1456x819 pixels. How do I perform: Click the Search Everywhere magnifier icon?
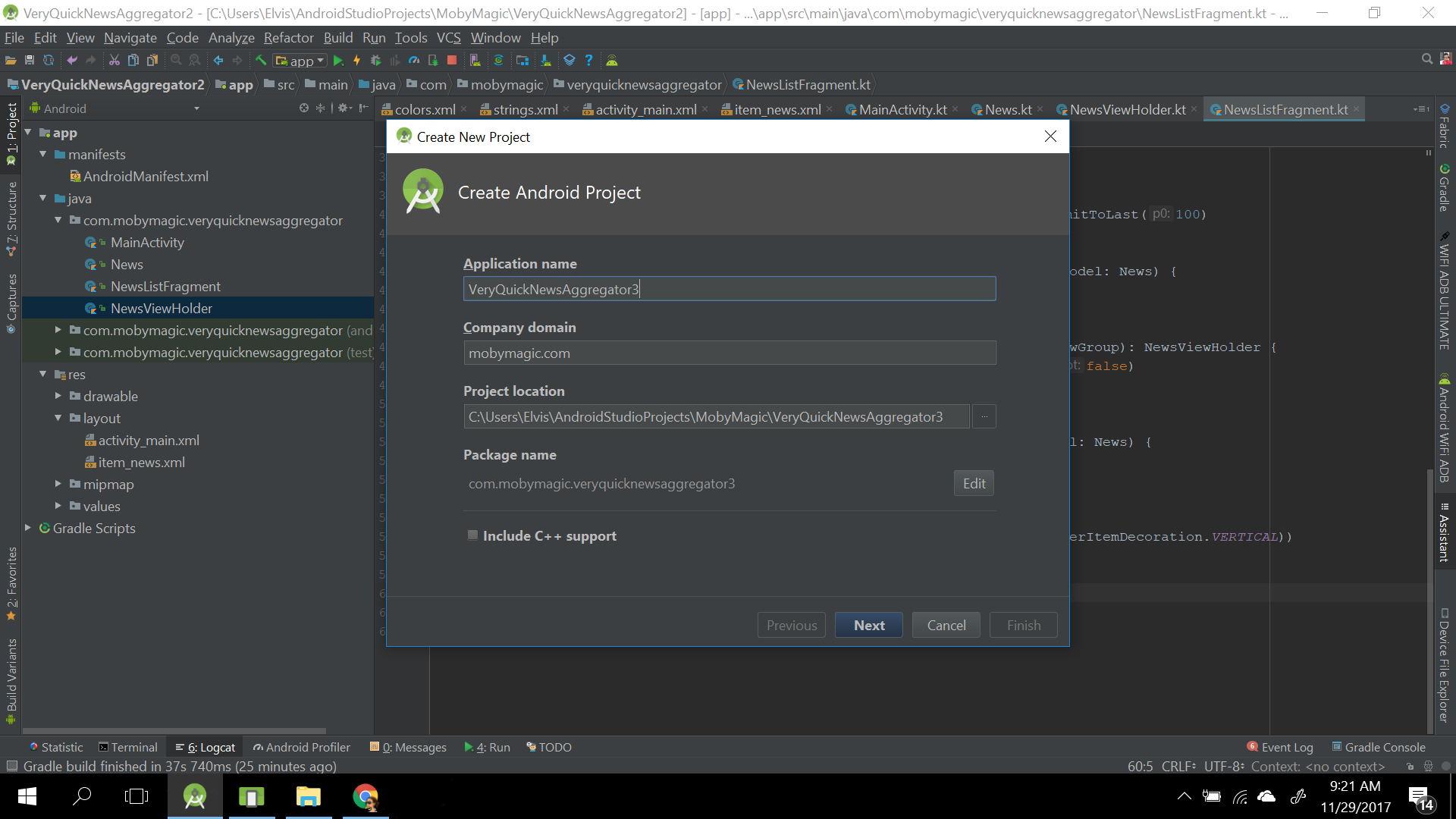[1427, 59]
